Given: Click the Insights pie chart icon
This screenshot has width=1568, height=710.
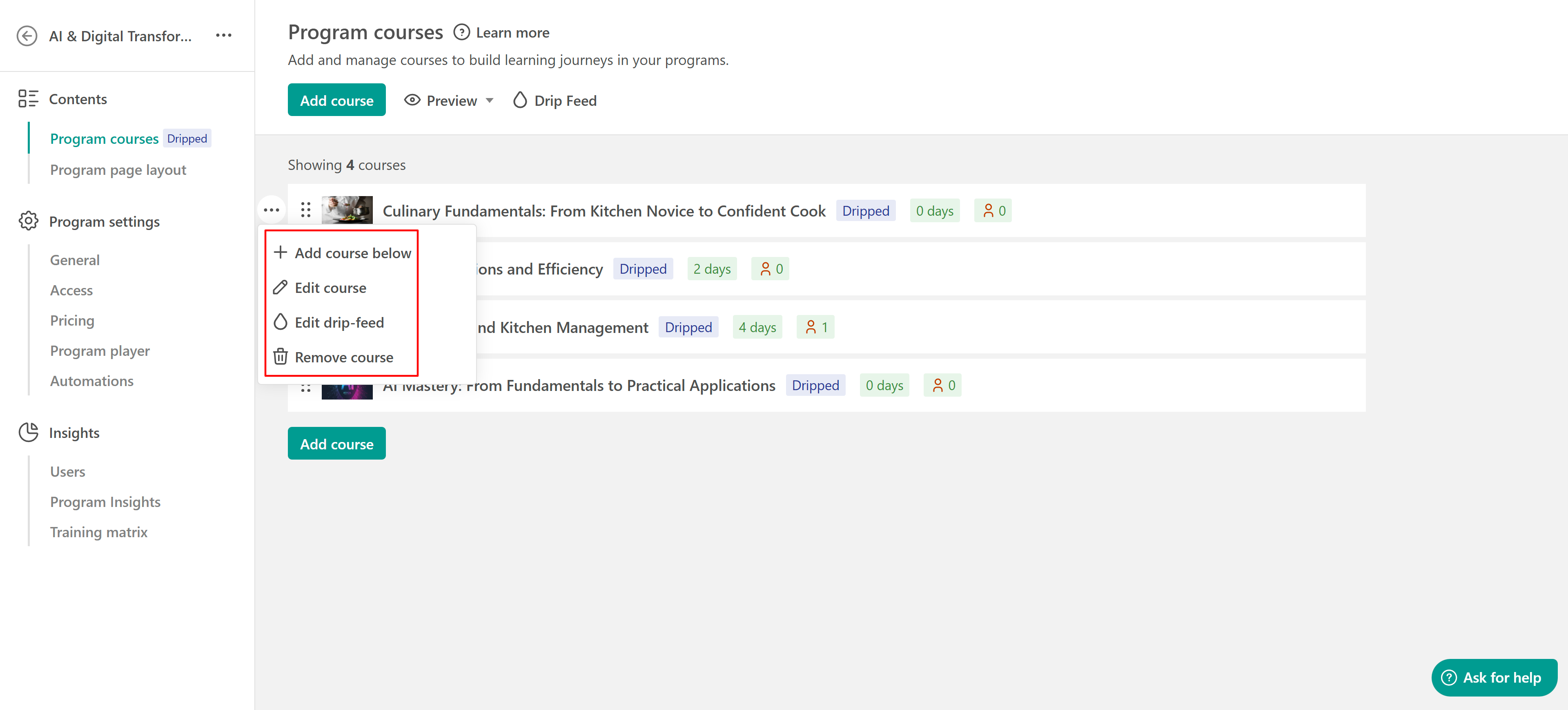Looking at the screenshot, I should 28,432.
